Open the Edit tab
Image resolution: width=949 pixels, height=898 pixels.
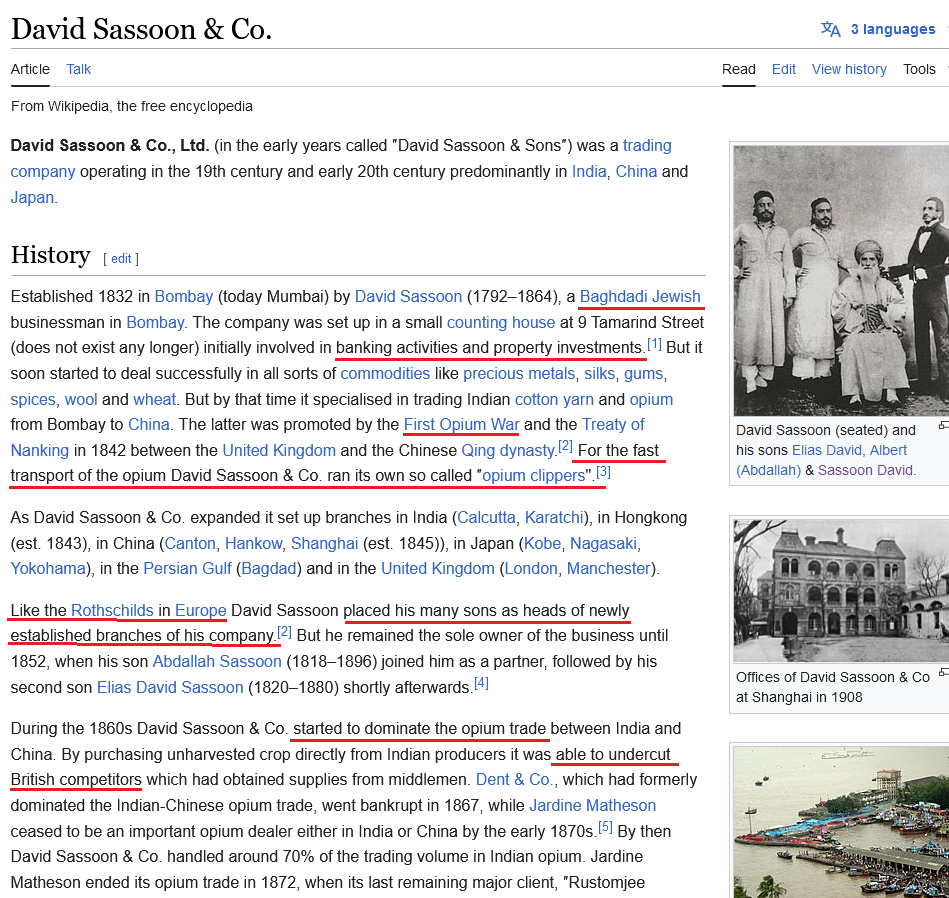pyautogui.click(x=784, y=69)
